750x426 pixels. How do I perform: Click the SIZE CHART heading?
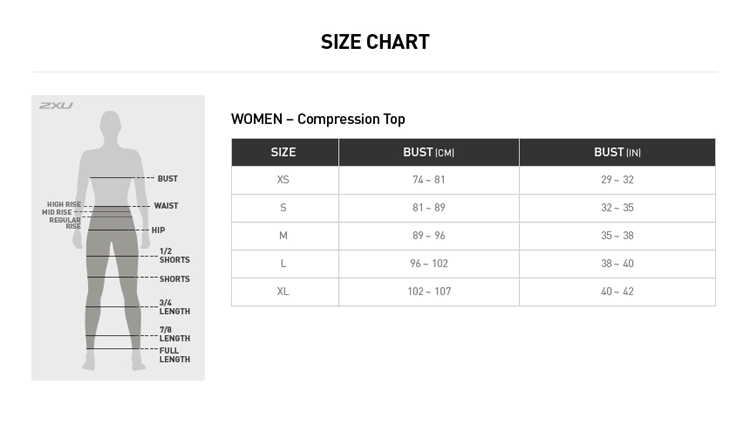375,42
